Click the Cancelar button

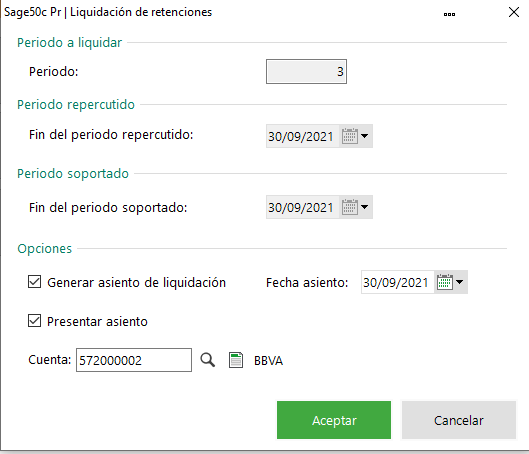pos(459,420)
